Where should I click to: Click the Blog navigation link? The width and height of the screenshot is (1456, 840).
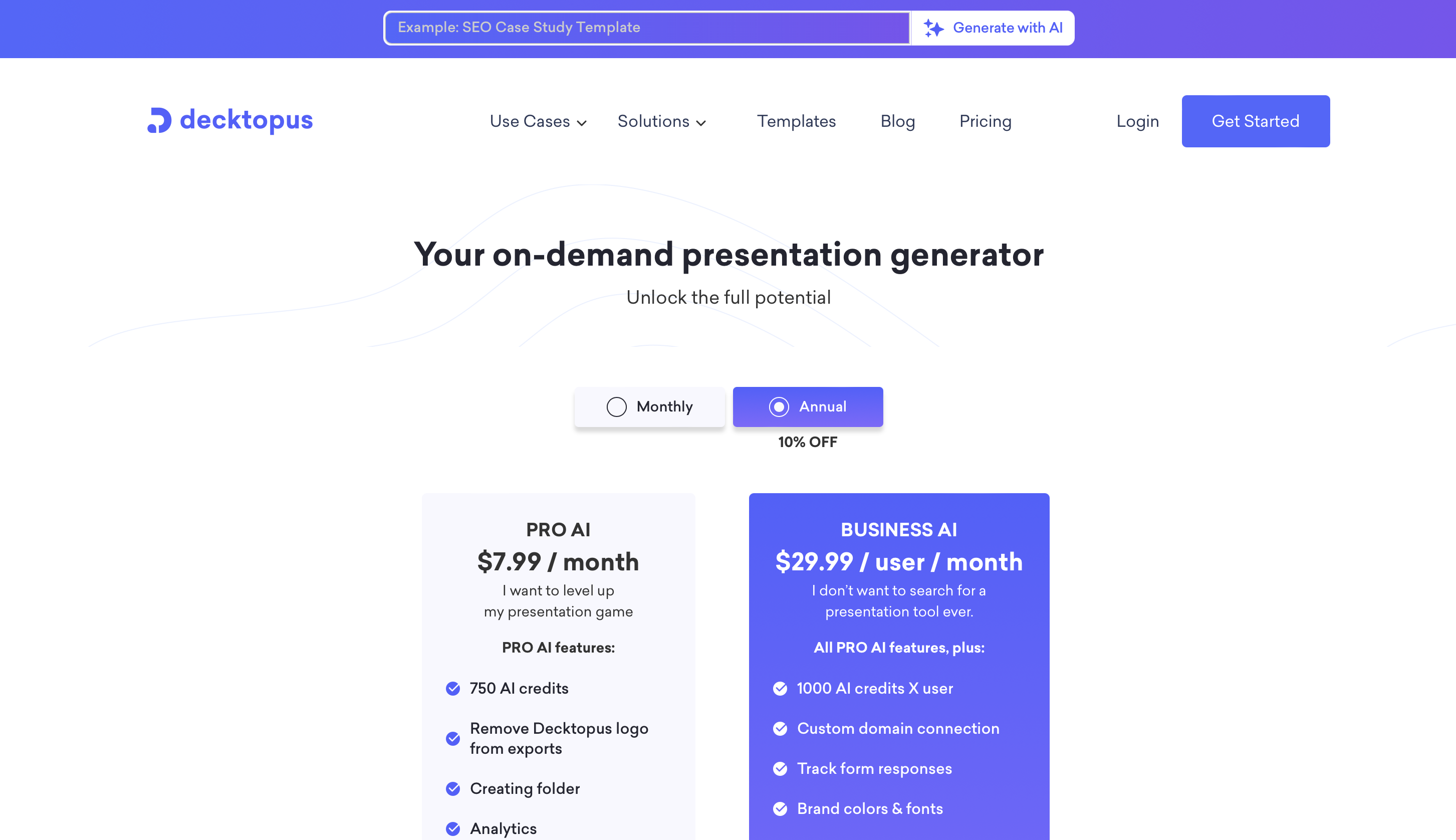coord(898,121)
